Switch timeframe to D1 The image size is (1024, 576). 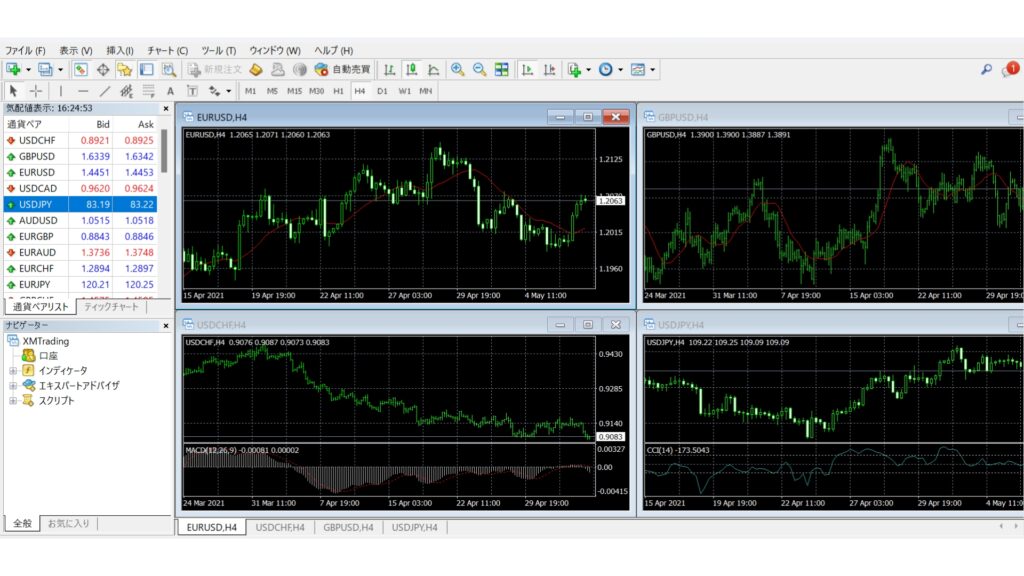pos(382,91)
